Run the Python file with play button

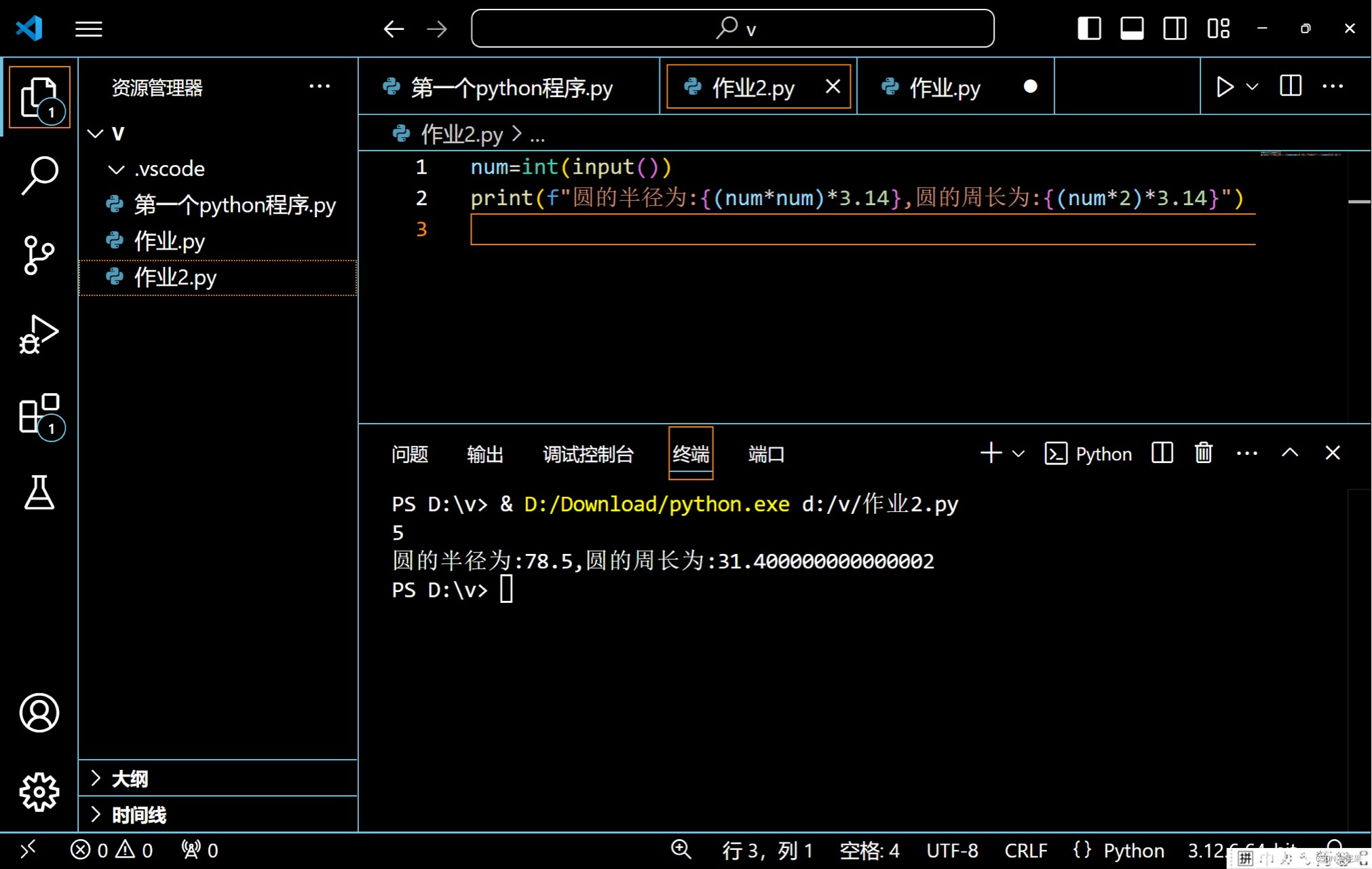tap(1225, 87)
